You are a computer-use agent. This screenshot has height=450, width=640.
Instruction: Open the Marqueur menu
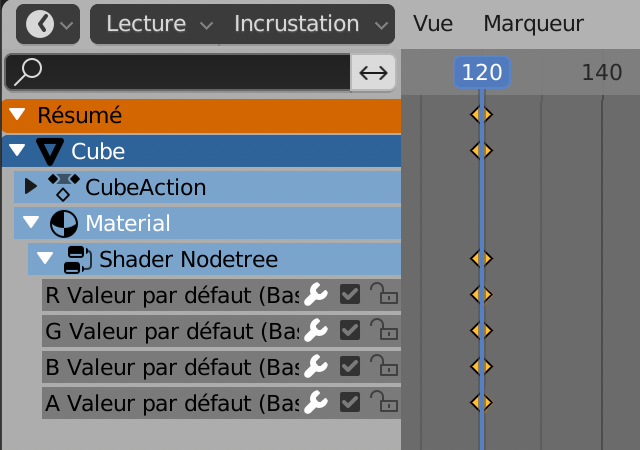533,24
